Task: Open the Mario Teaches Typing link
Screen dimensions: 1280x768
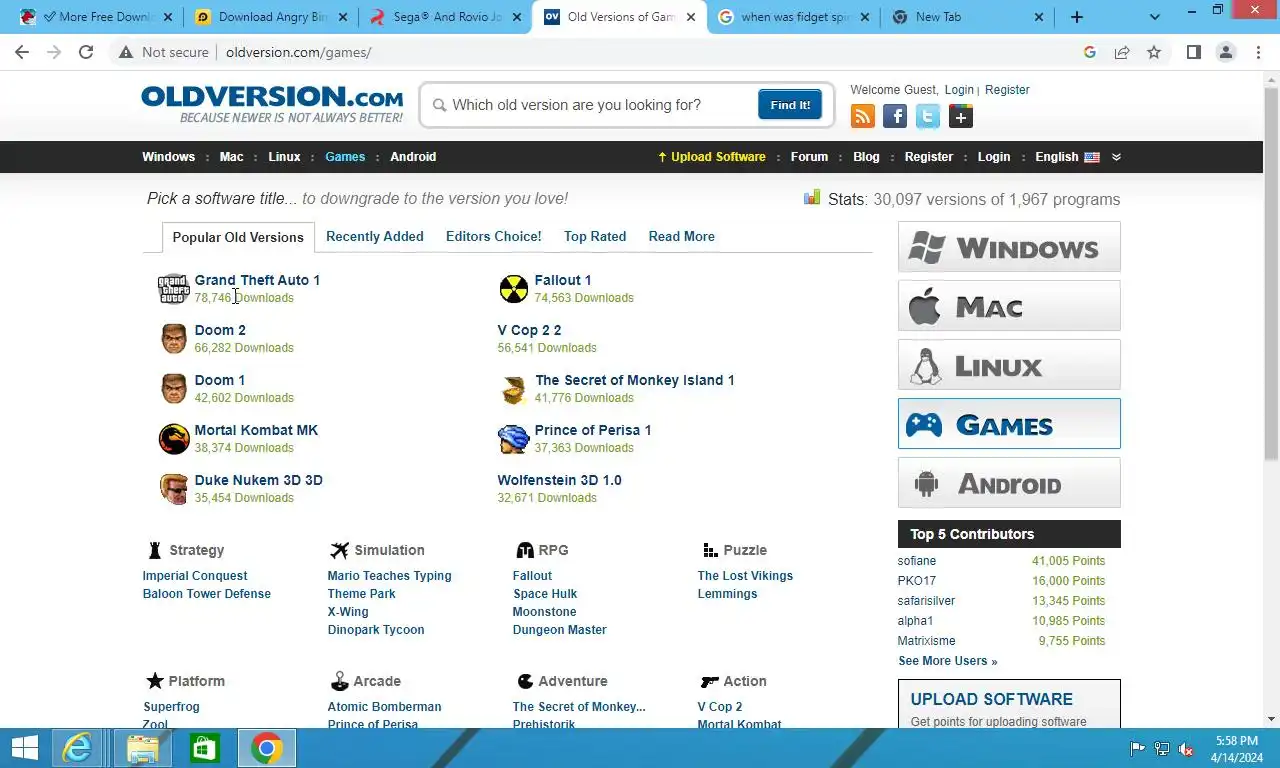Action: (389, 576)
